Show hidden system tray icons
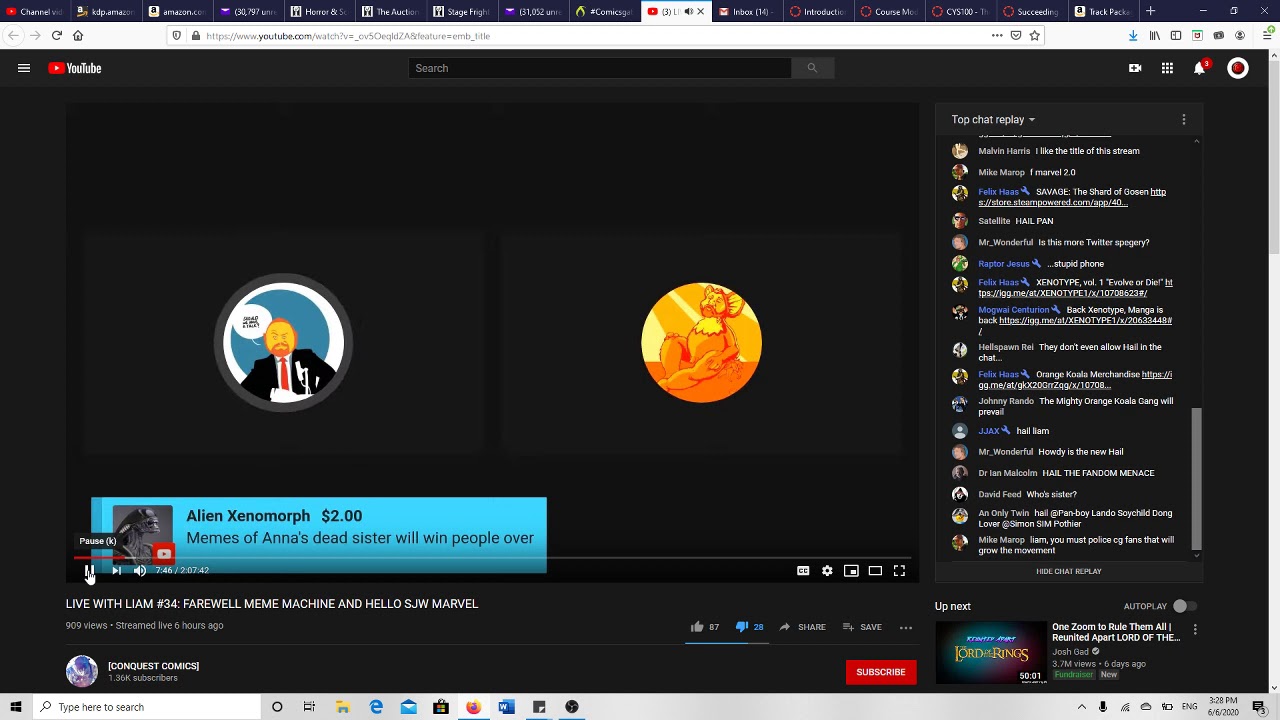The height and width of the screenshot is (720, 1280). (1081, 707)
